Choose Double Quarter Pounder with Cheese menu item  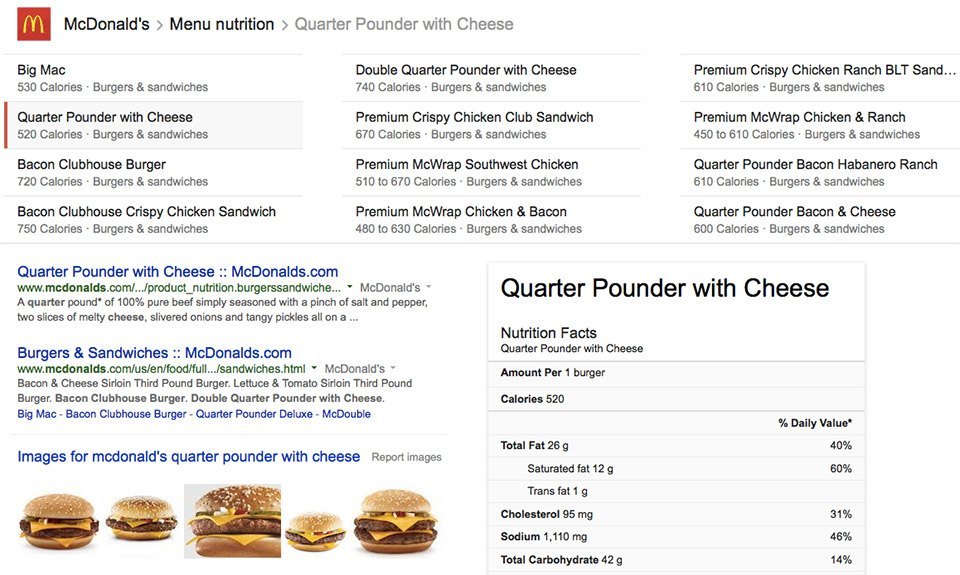466,70
